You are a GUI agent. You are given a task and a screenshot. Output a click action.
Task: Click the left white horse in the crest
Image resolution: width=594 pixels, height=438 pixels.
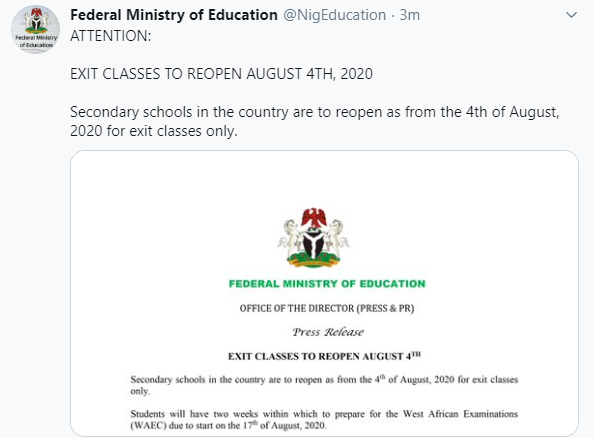coord(289,238)
